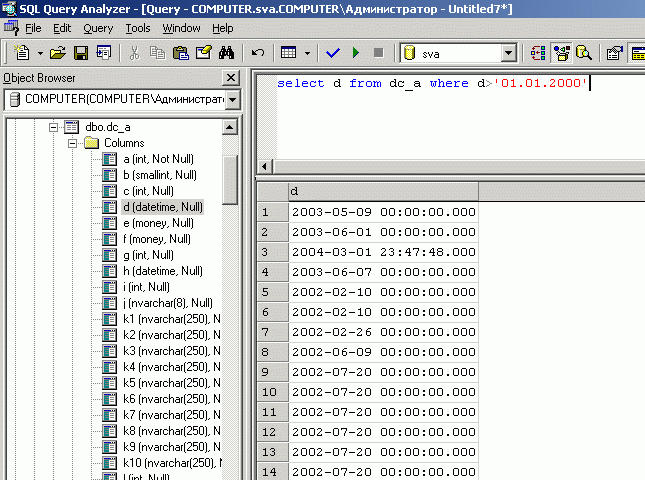Click the Object Browser scroll up arrow

230,127
